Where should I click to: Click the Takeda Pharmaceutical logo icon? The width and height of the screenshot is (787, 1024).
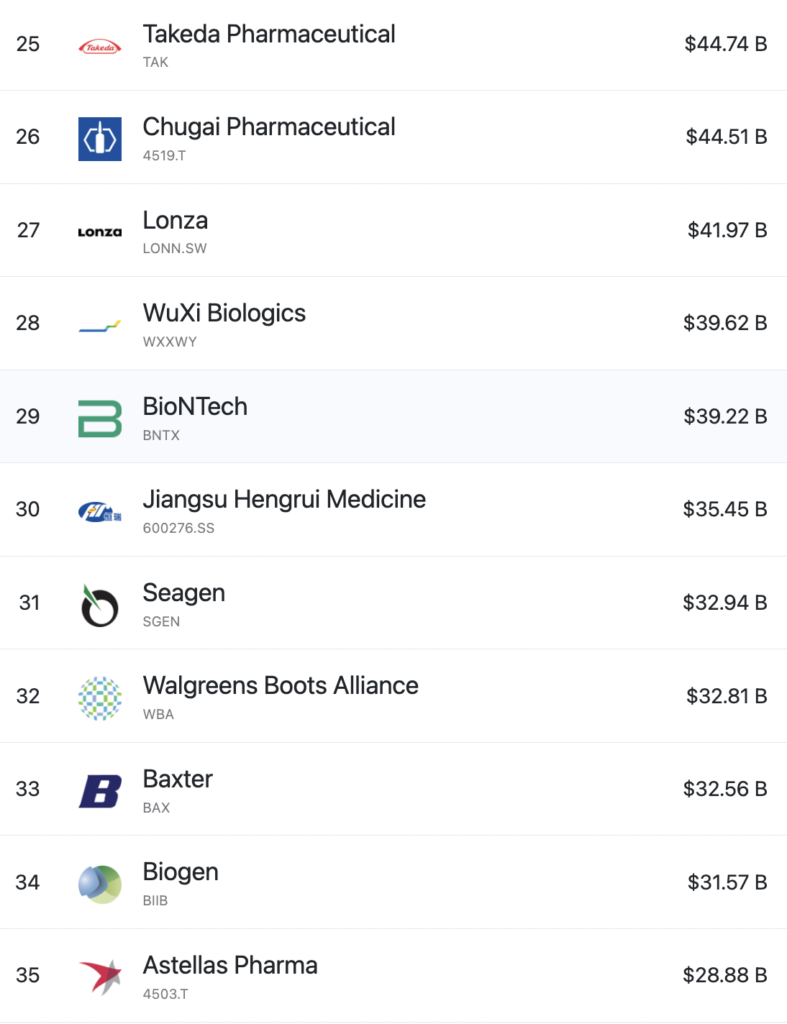(x=100, y=47)
